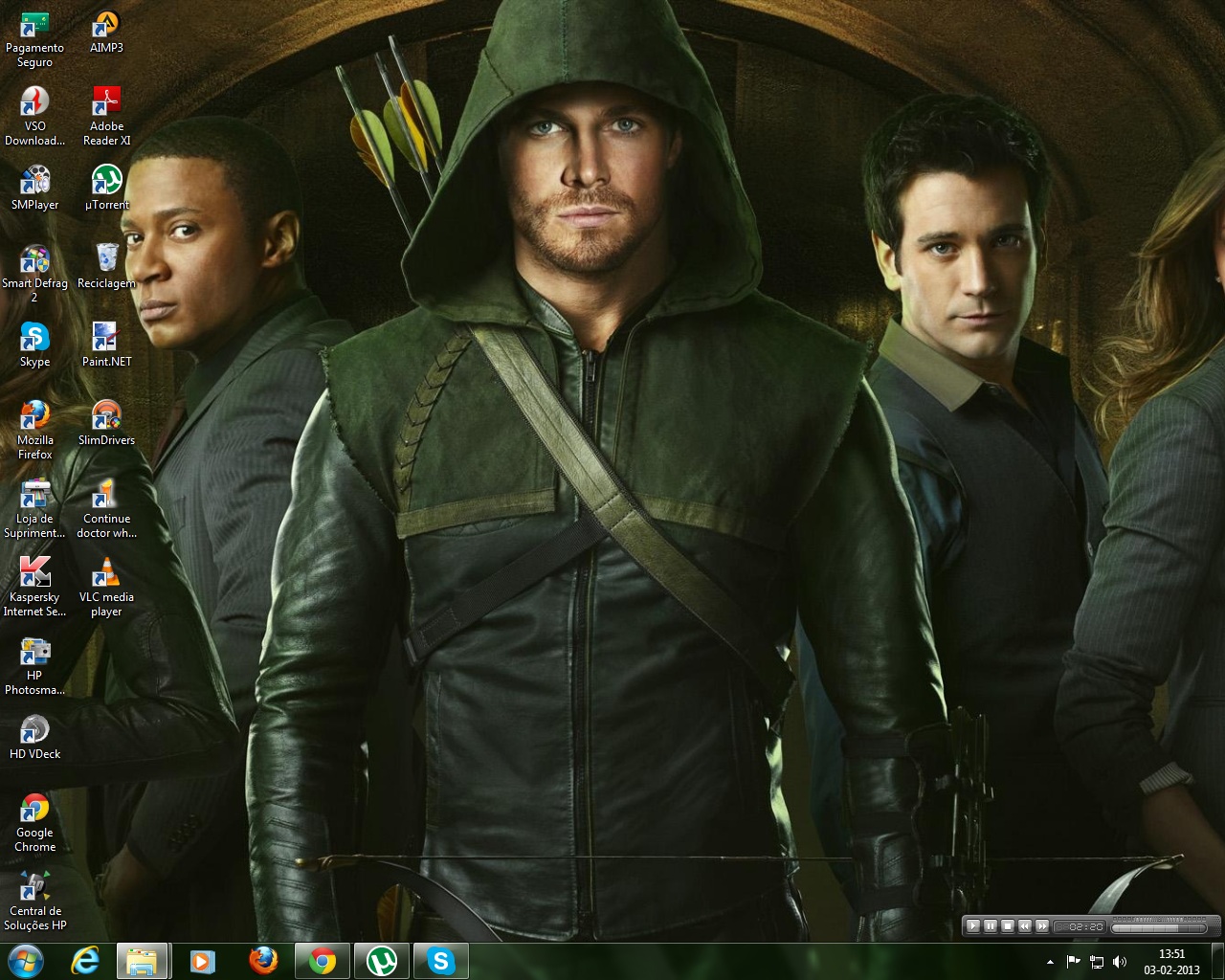This screenshot has height=980, width=1225.
Task: Select the VSO Downloader desktop icon
Action: point(34,118)
